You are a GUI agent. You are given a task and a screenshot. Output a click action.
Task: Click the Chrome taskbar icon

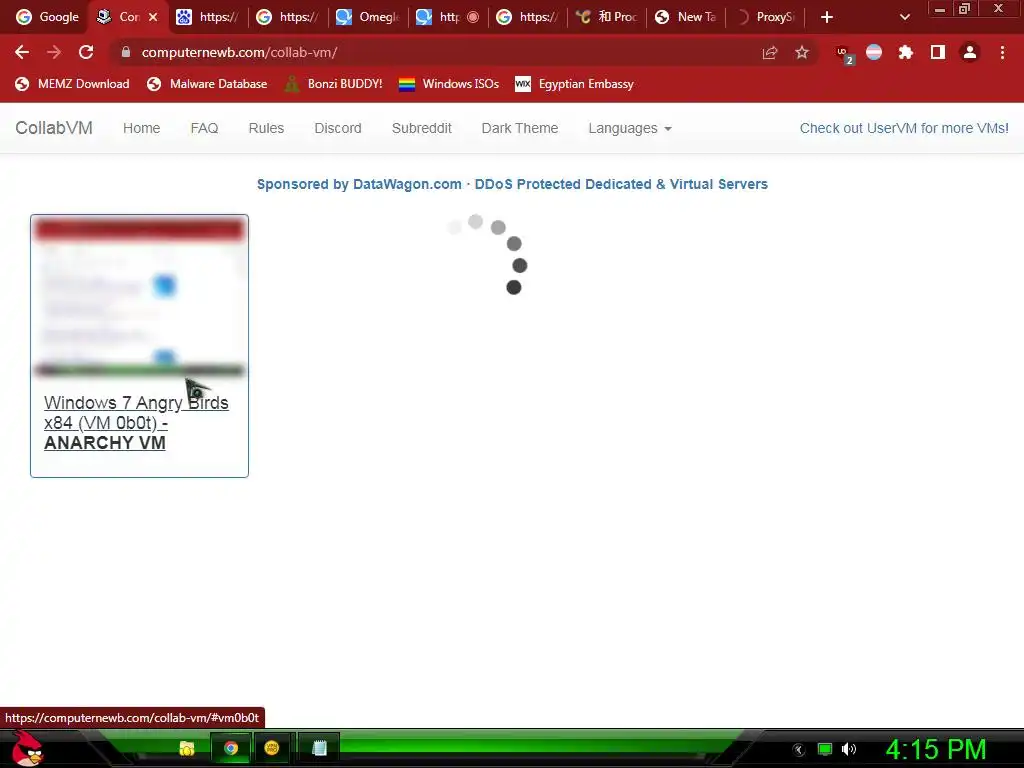[x=231, y=748]
